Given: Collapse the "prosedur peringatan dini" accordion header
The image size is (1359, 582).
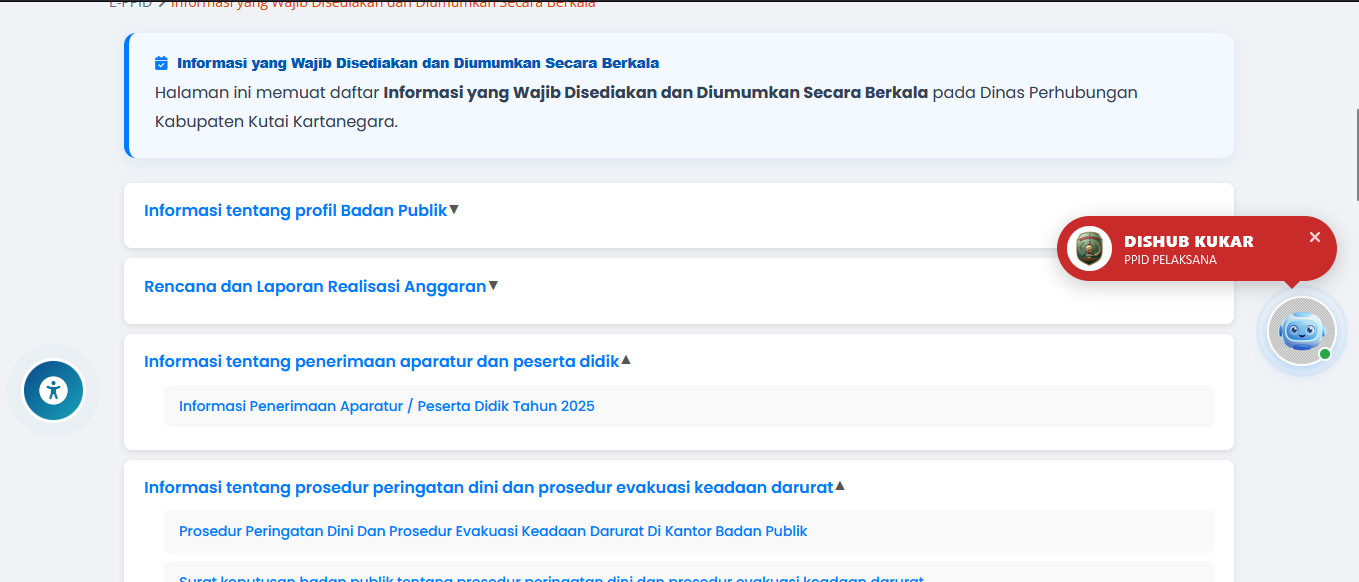Looking at the screenshot, I should click(x=495, y=487).
